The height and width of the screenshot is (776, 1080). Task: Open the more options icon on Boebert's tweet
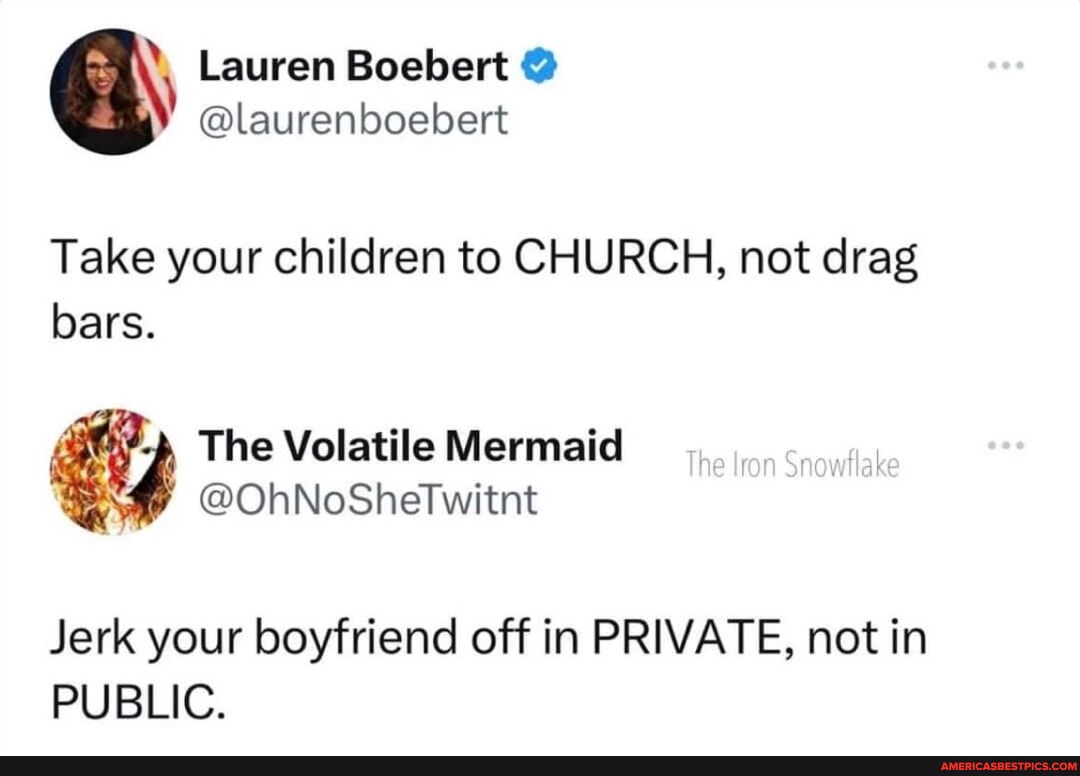tap(1005, 63)
